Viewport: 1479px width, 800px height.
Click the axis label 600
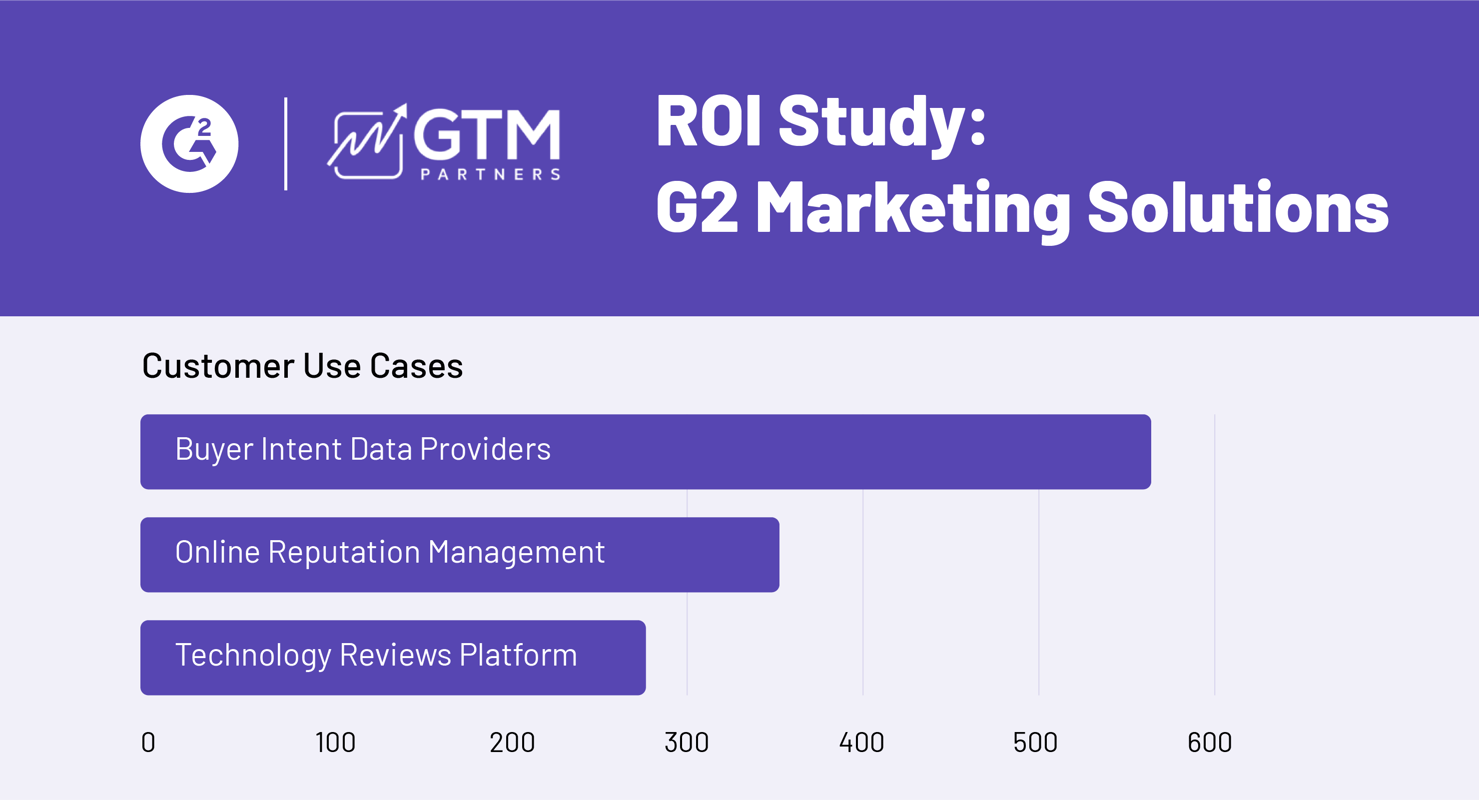pos(1210,743)
